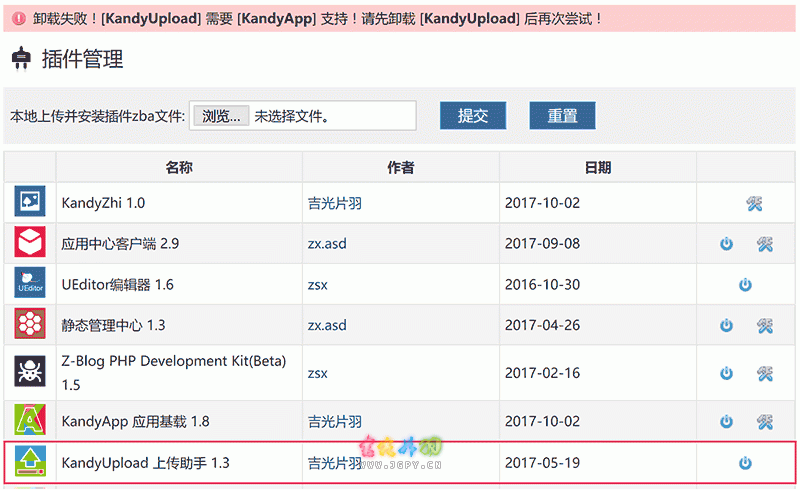Click the date 2016-10-30
Image resolution: width=800 pixels, height=490 pixels.
point(542,284)
